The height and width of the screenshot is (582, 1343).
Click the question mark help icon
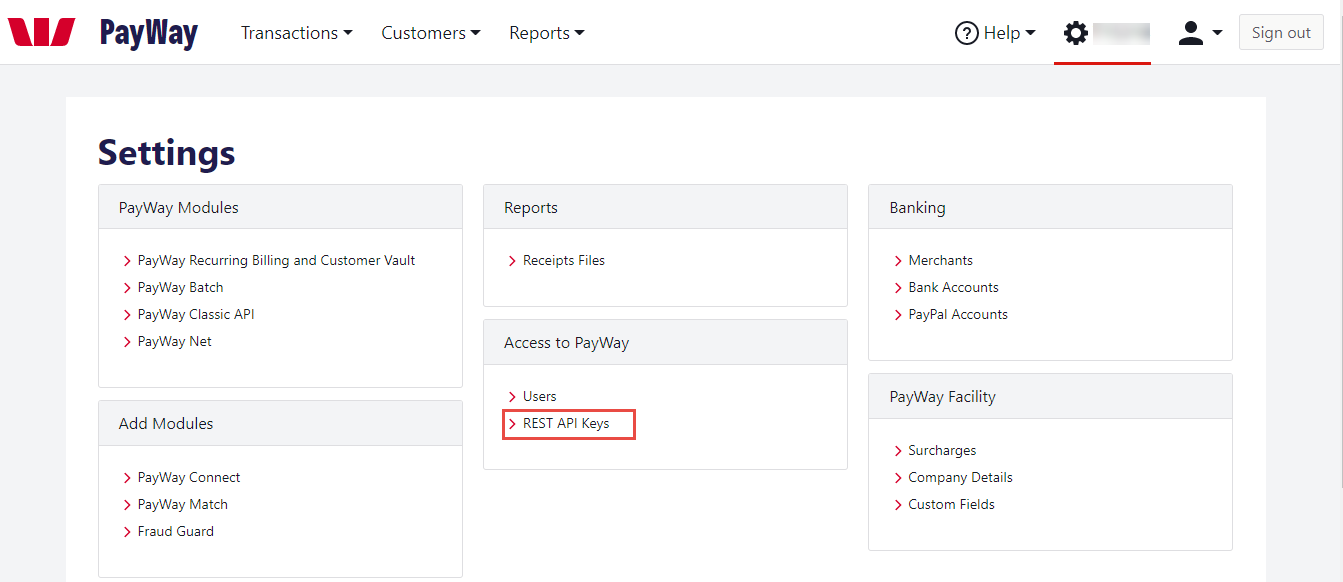[x=966, y=33]
